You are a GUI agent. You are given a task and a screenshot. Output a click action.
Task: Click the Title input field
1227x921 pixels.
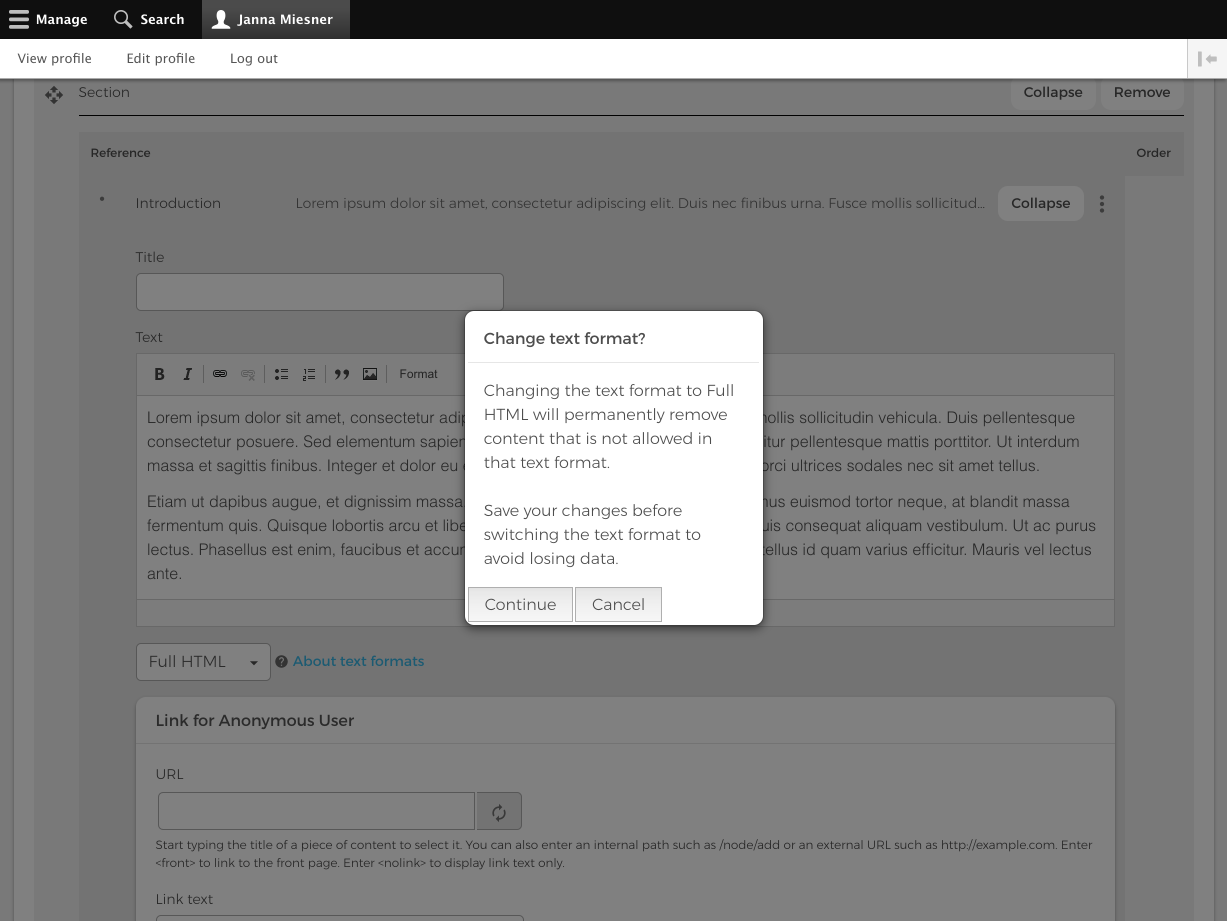[320, 292]
